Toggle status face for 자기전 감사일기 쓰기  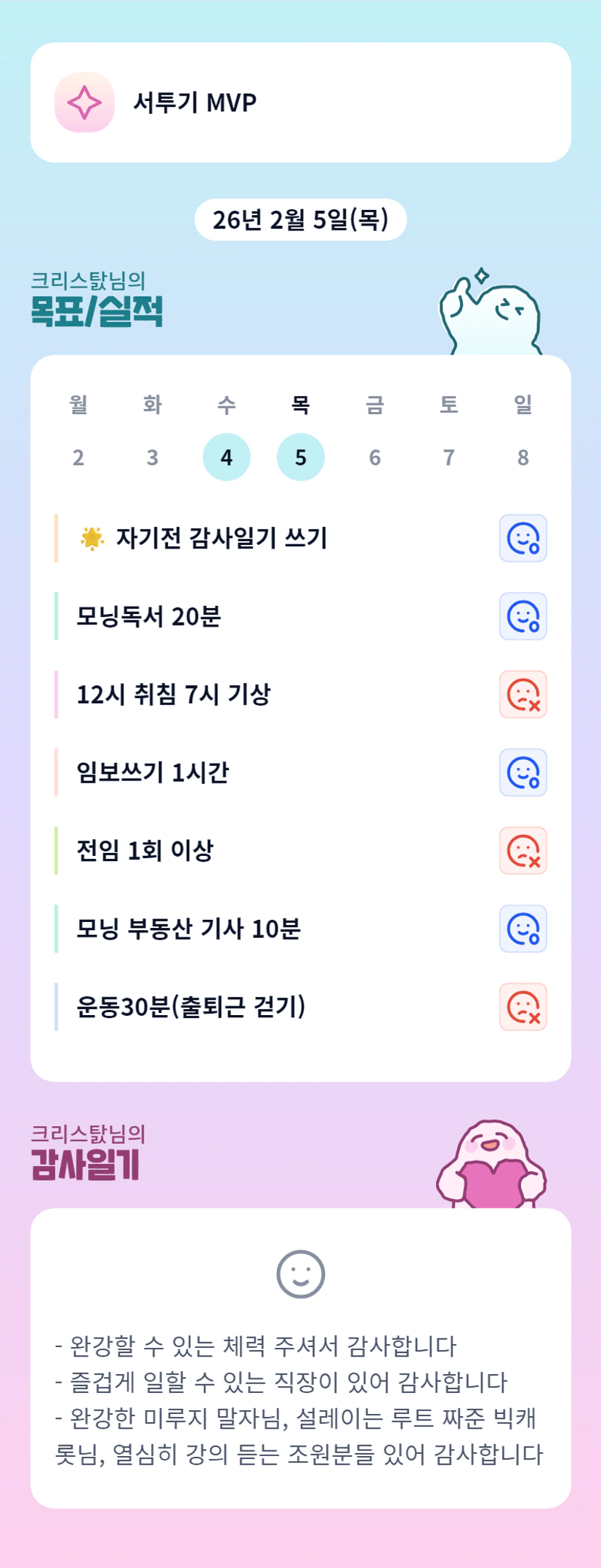coord(523,538)
